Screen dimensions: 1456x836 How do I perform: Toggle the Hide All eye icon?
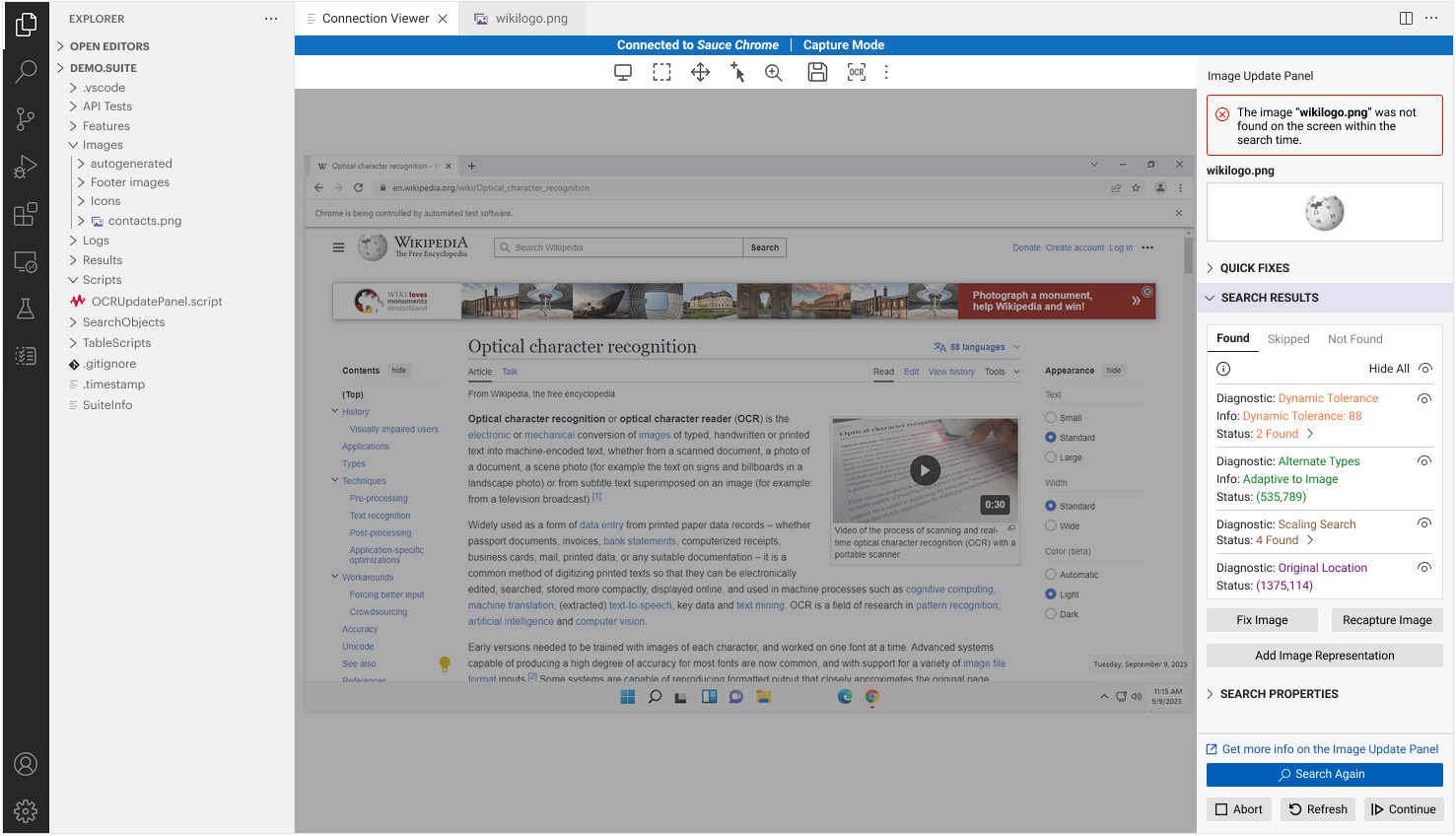coord(1424,369)
